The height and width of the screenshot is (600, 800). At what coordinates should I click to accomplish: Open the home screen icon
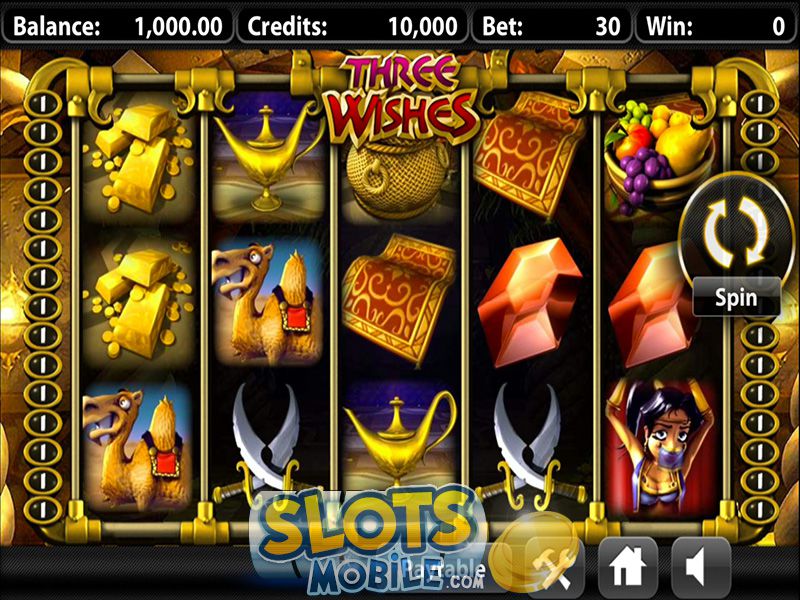click(x=627, y=566)
